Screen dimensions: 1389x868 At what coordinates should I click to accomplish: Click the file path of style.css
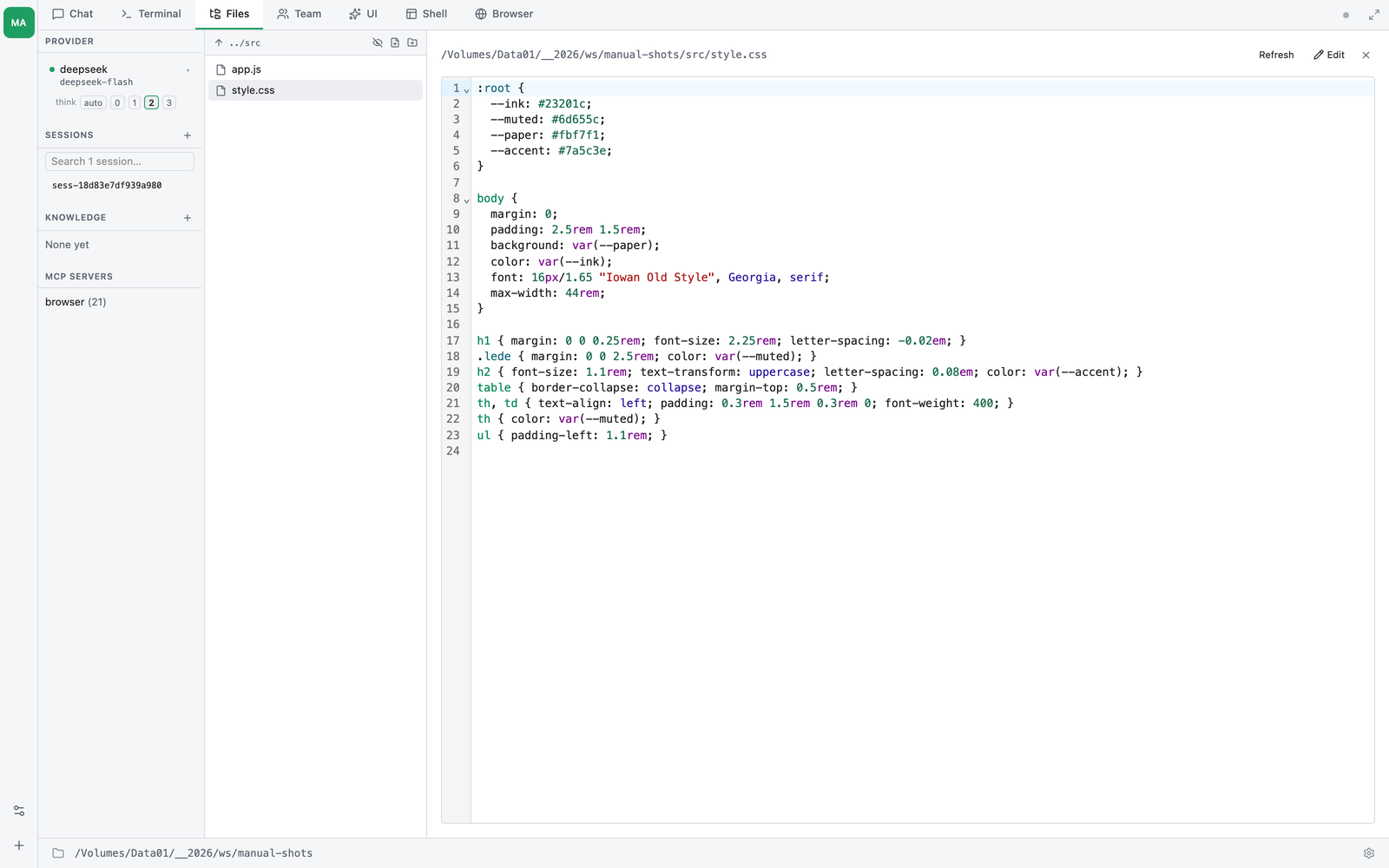click(x=604, y=55)
